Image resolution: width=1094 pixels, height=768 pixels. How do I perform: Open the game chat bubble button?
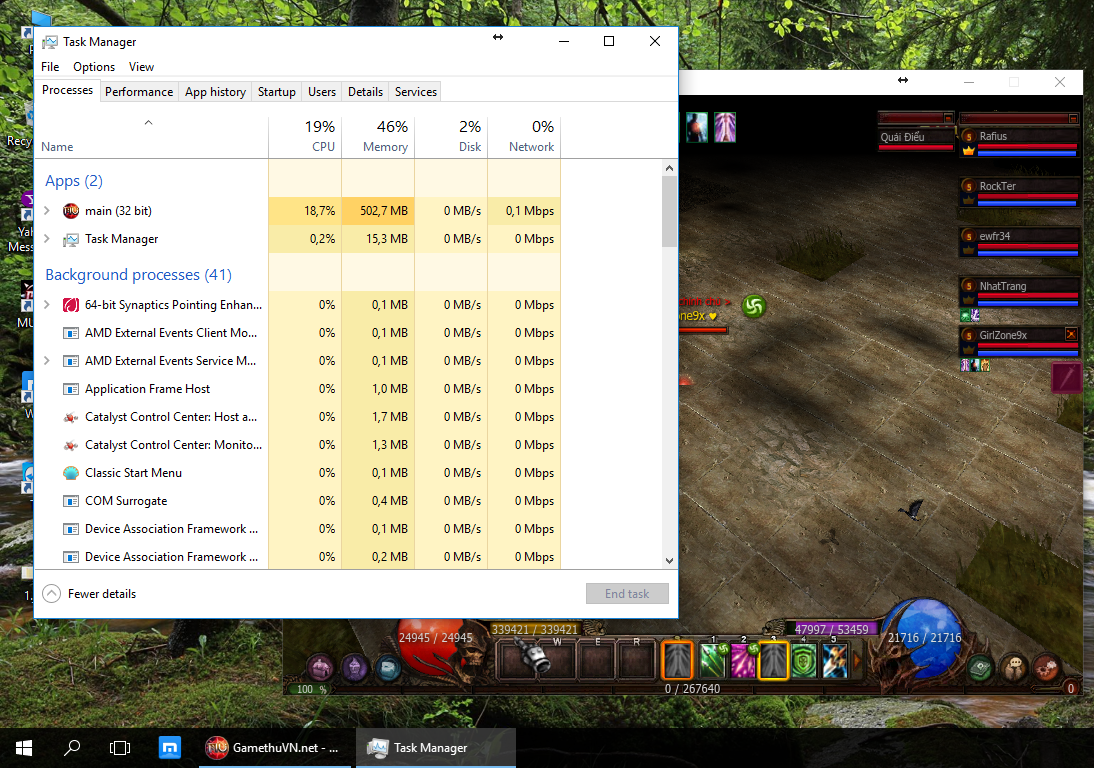[1014, 668]
